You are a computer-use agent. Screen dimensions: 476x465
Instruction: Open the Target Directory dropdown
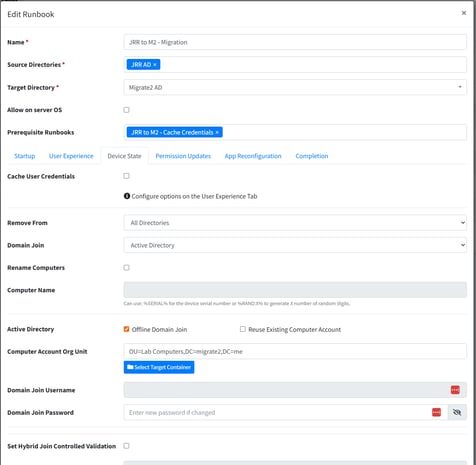click(295, 87)
